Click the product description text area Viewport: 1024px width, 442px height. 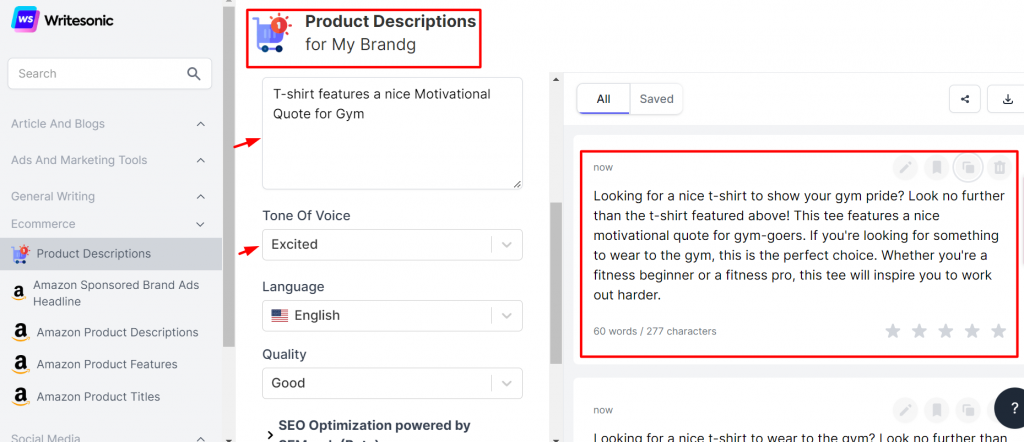[392, 140]
